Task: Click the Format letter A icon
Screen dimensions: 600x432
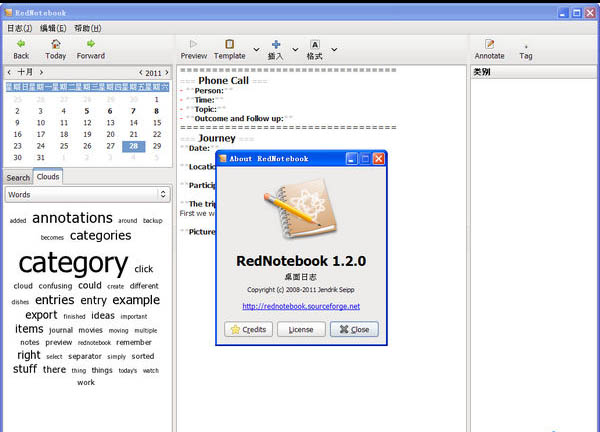Action: tap(315, 49)
